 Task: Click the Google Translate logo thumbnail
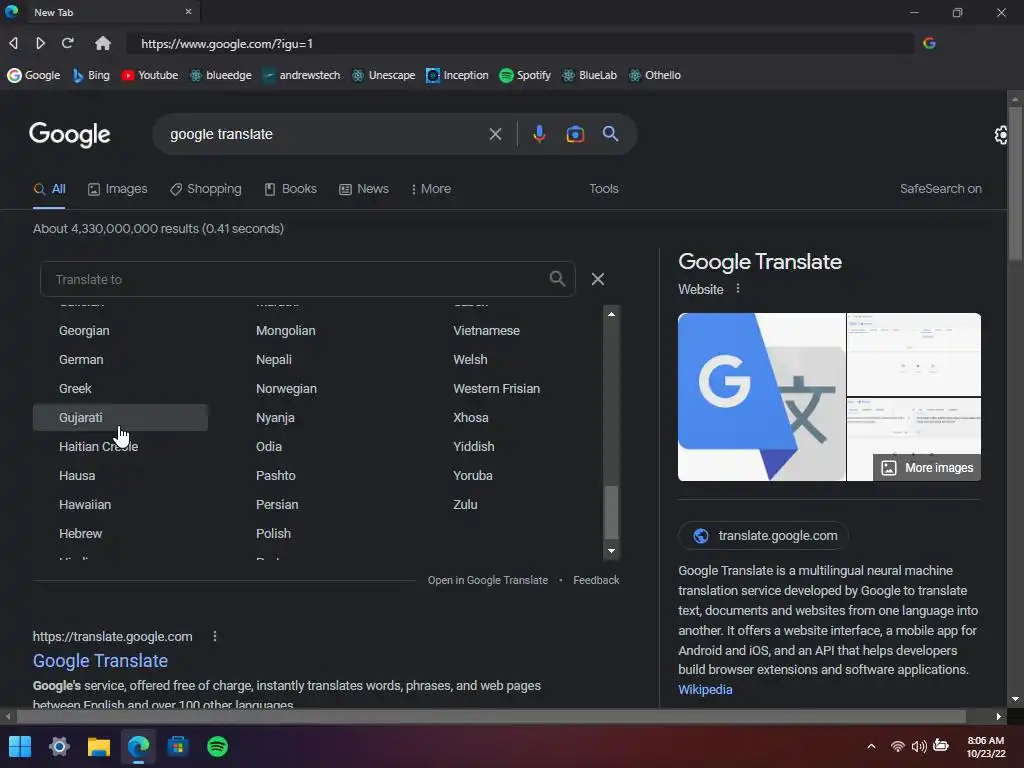pyautogui.click(x=761, y=397)
